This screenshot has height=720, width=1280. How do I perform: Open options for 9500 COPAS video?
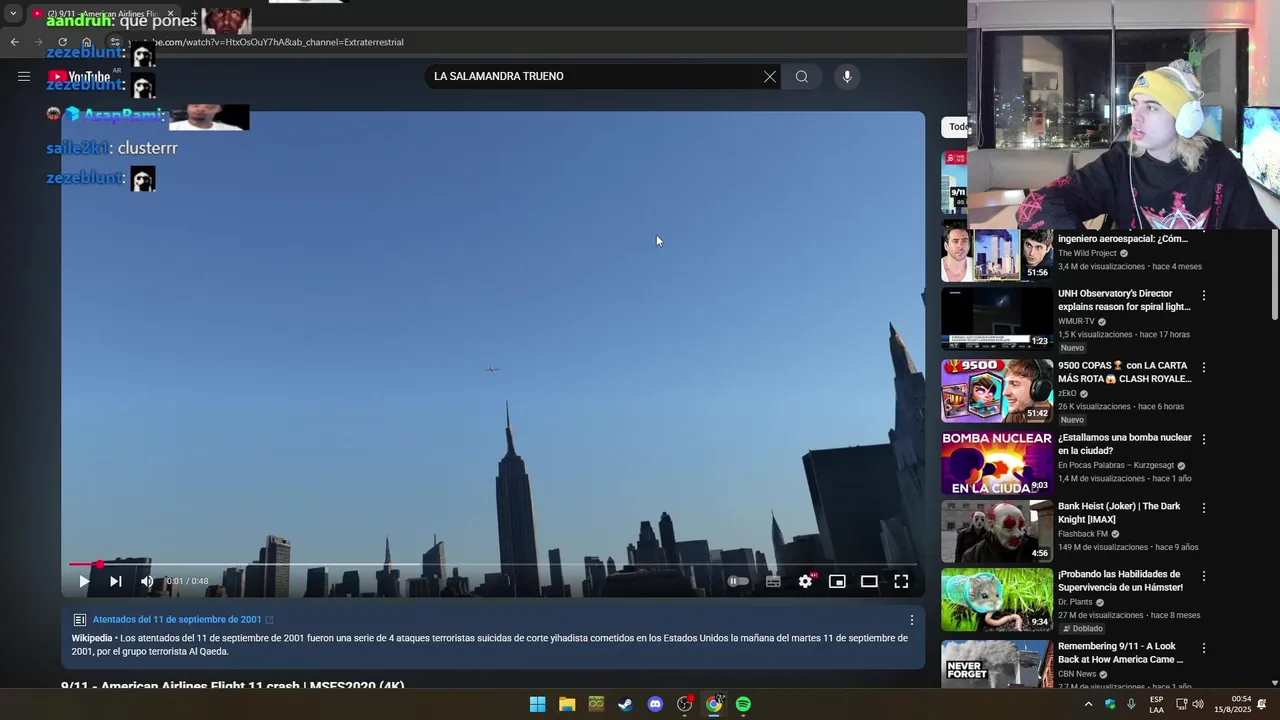click(x=1204, y=367)
